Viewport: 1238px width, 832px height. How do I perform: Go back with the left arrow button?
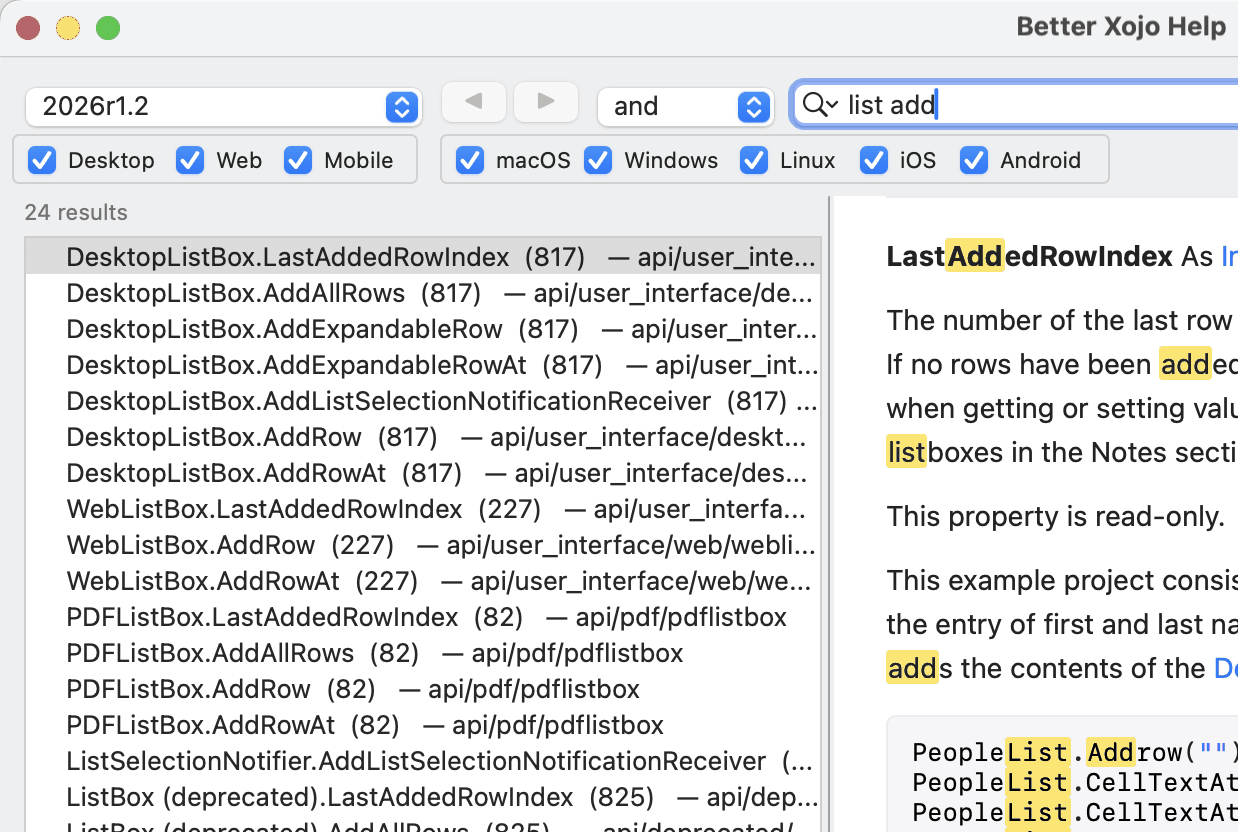coord(474,101)
